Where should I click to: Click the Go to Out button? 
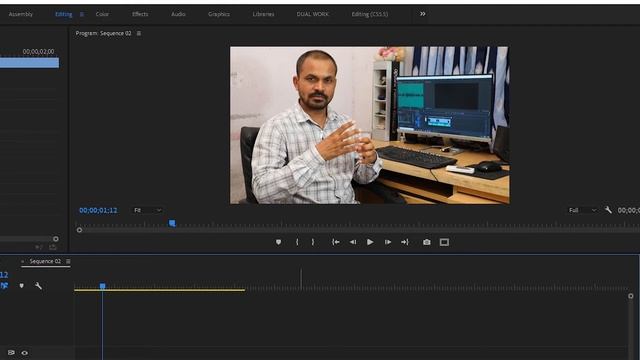click(x=404, y=242)
